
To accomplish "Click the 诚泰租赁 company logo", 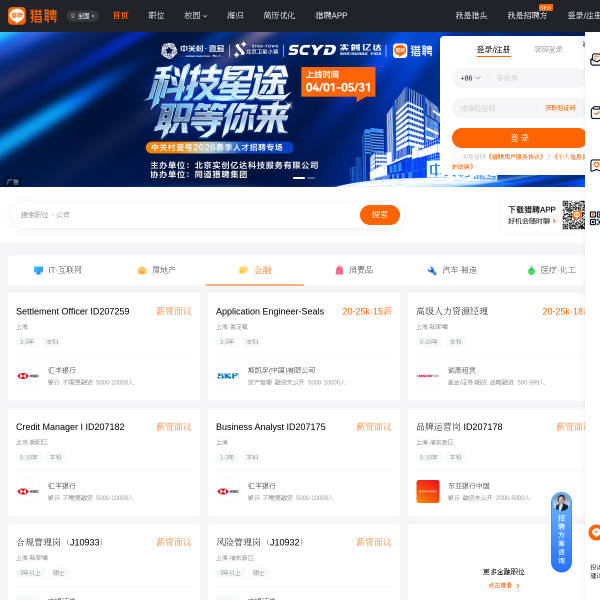I will [x=428, y=376].
